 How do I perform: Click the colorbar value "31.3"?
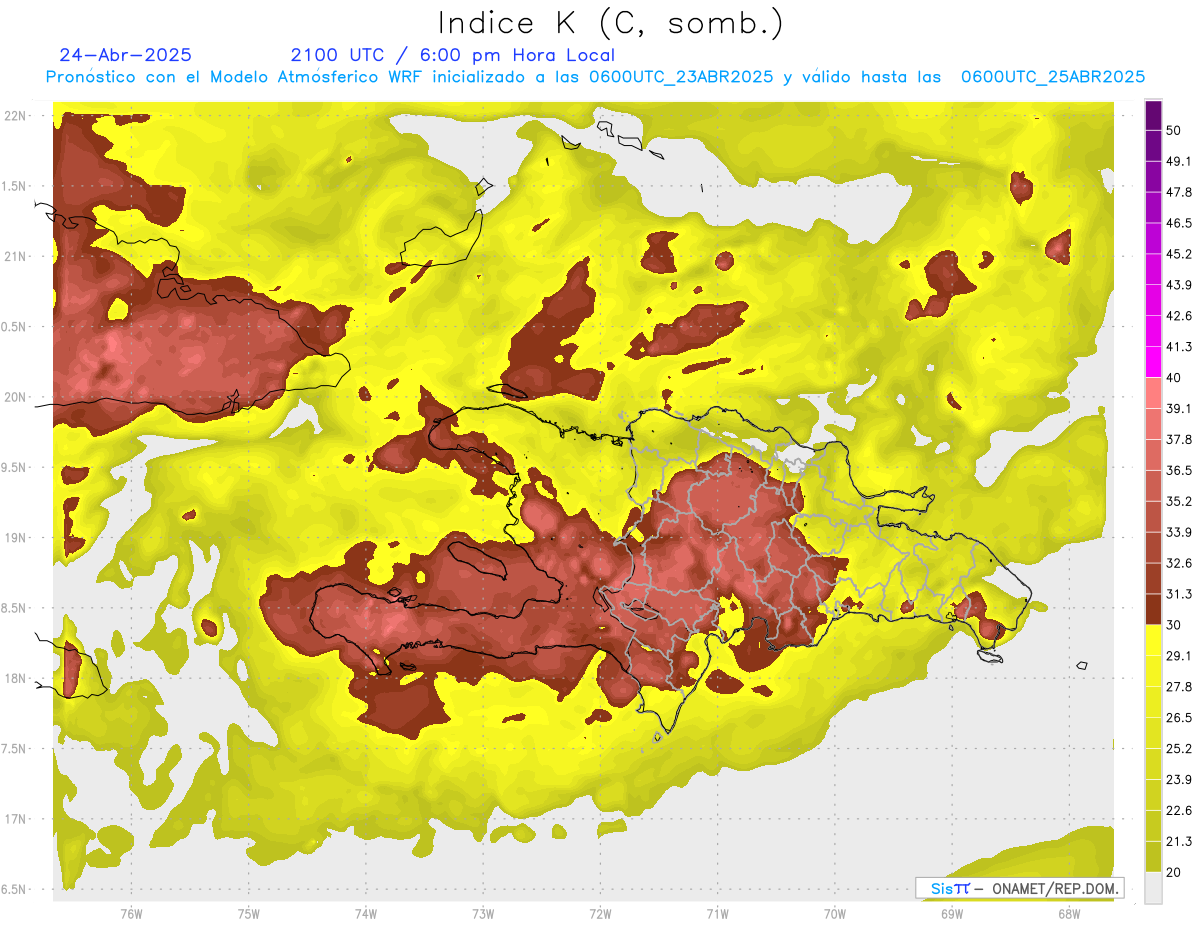coord(1178,594)
